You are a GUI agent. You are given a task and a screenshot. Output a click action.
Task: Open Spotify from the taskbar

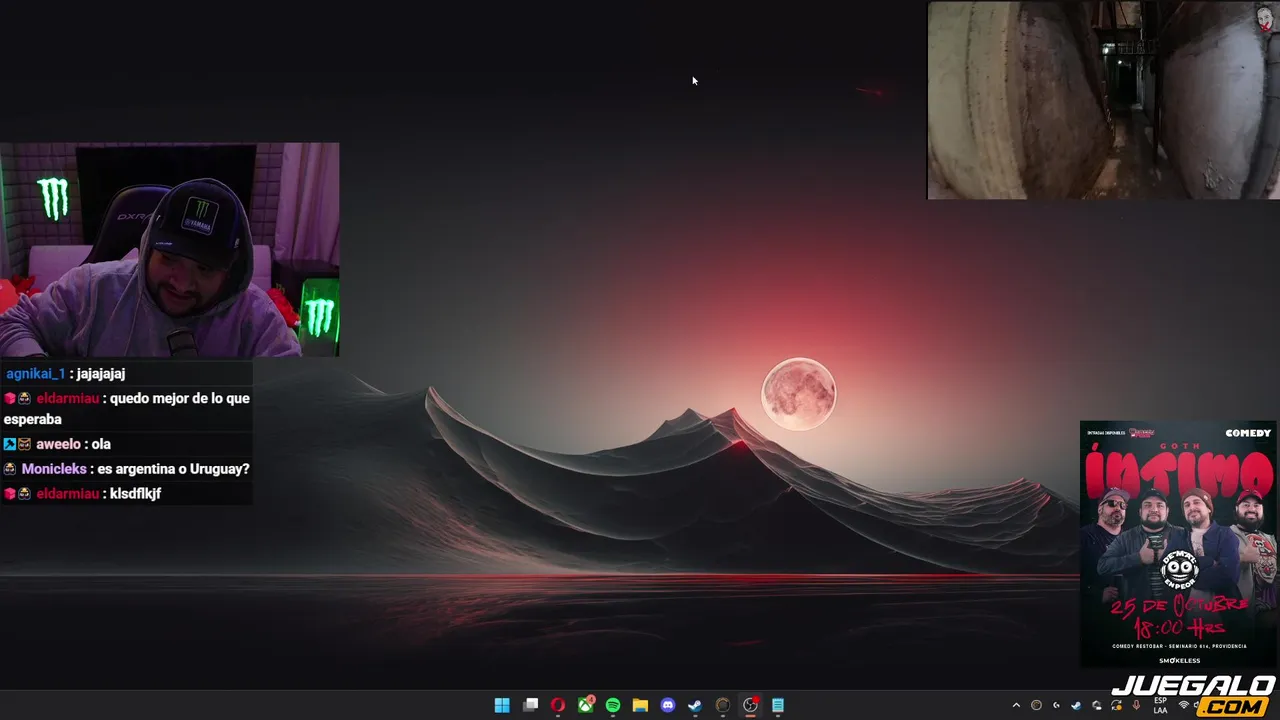tap(613, 705)
